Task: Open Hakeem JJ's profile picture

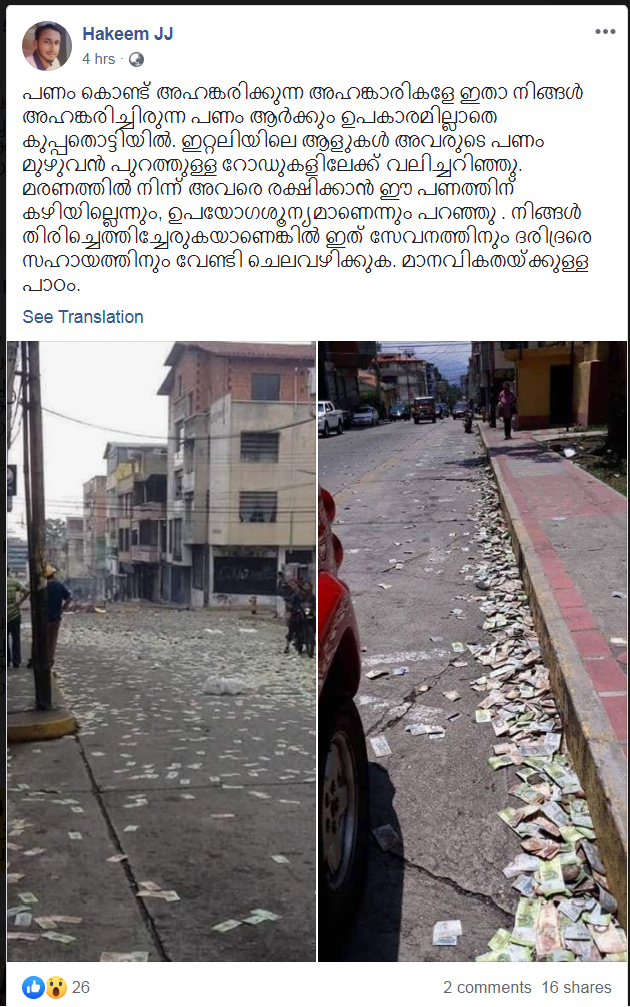Action: pos(47,46)
